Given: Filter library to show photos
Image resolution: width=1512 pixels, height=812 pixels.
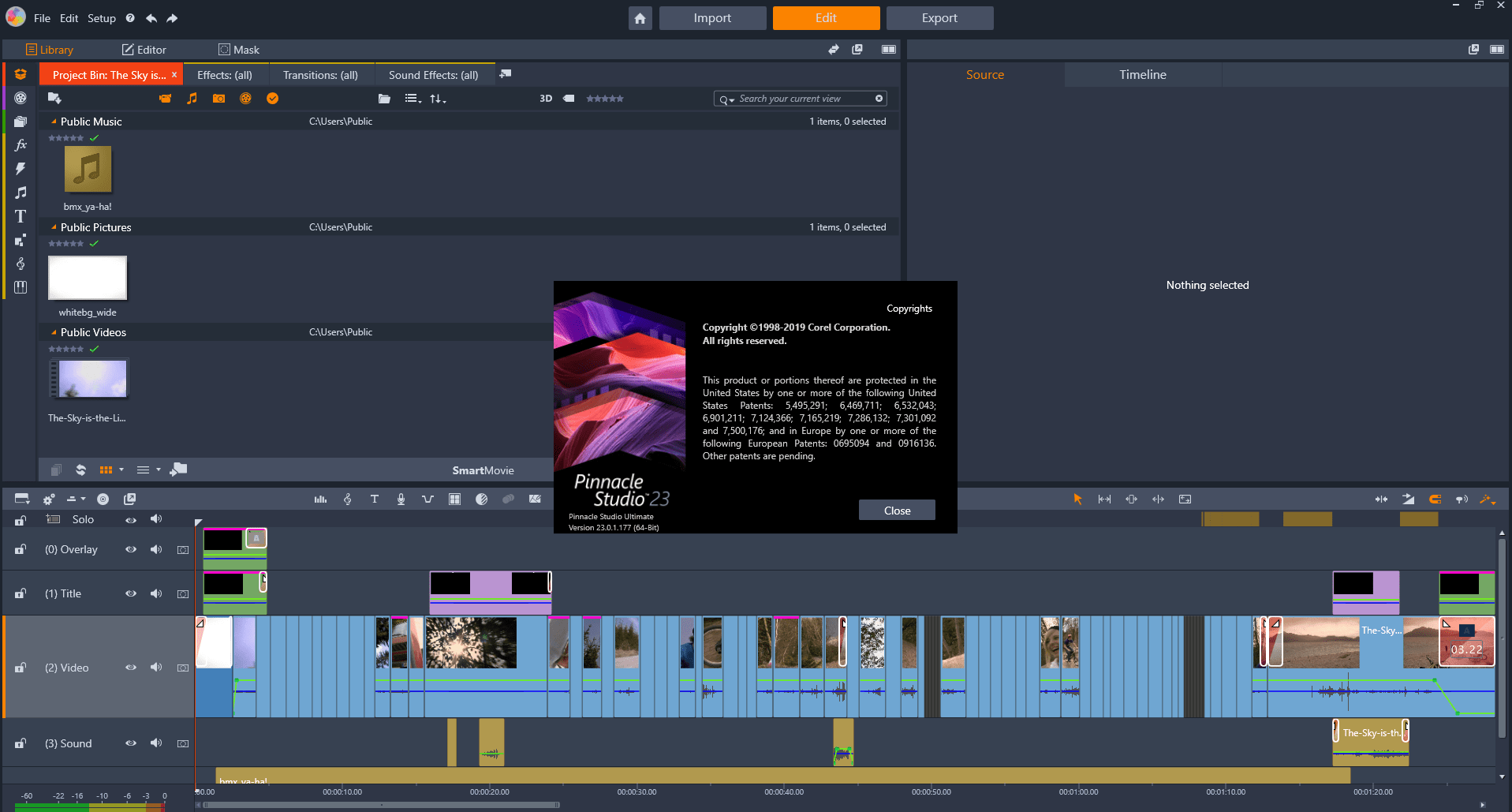Looking at the screenshot, I should click(x=218, y=98).
